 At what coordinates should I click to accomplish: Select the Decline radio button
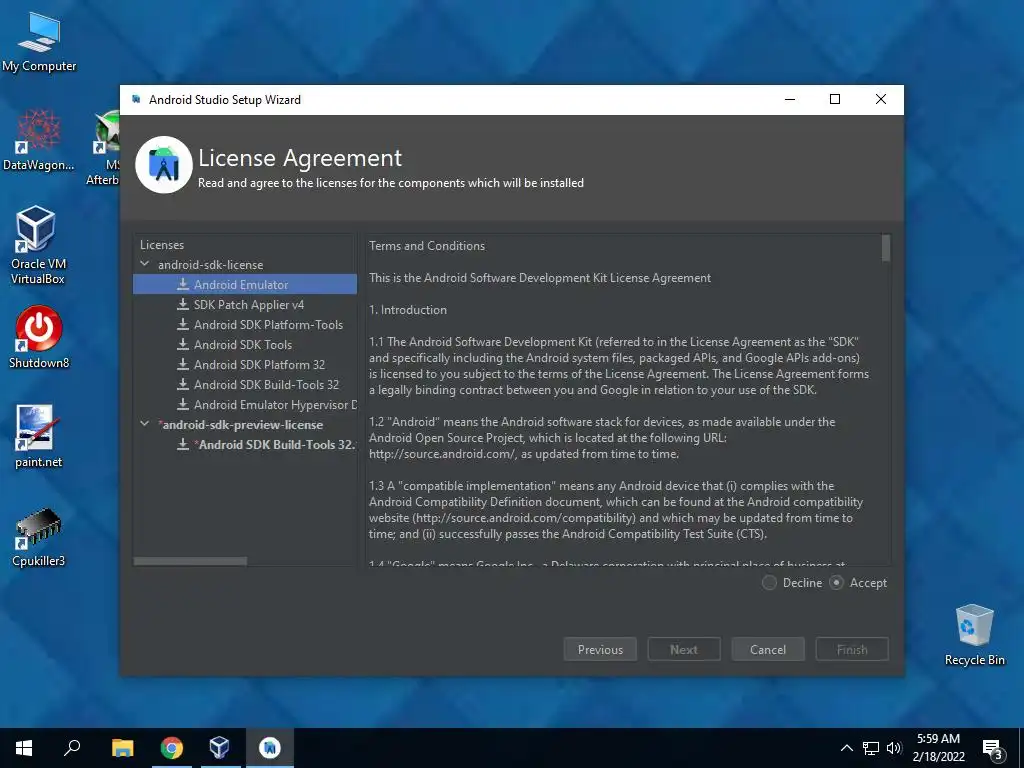pyautogui.click(x=769, y=583)
